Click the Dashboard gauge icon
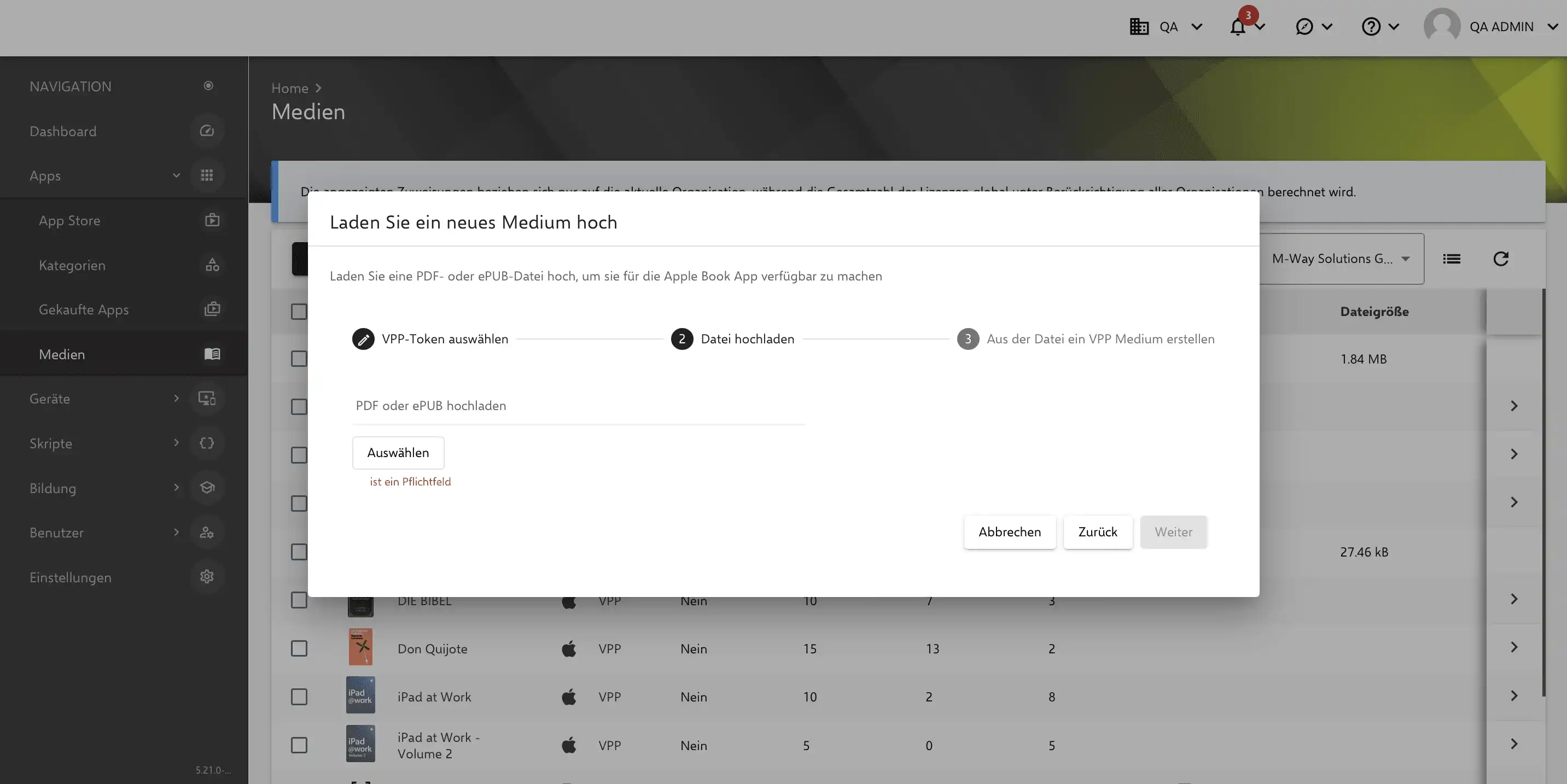Screen dimensions: 1567x784 pyautogui.click(x=207, y=131)
